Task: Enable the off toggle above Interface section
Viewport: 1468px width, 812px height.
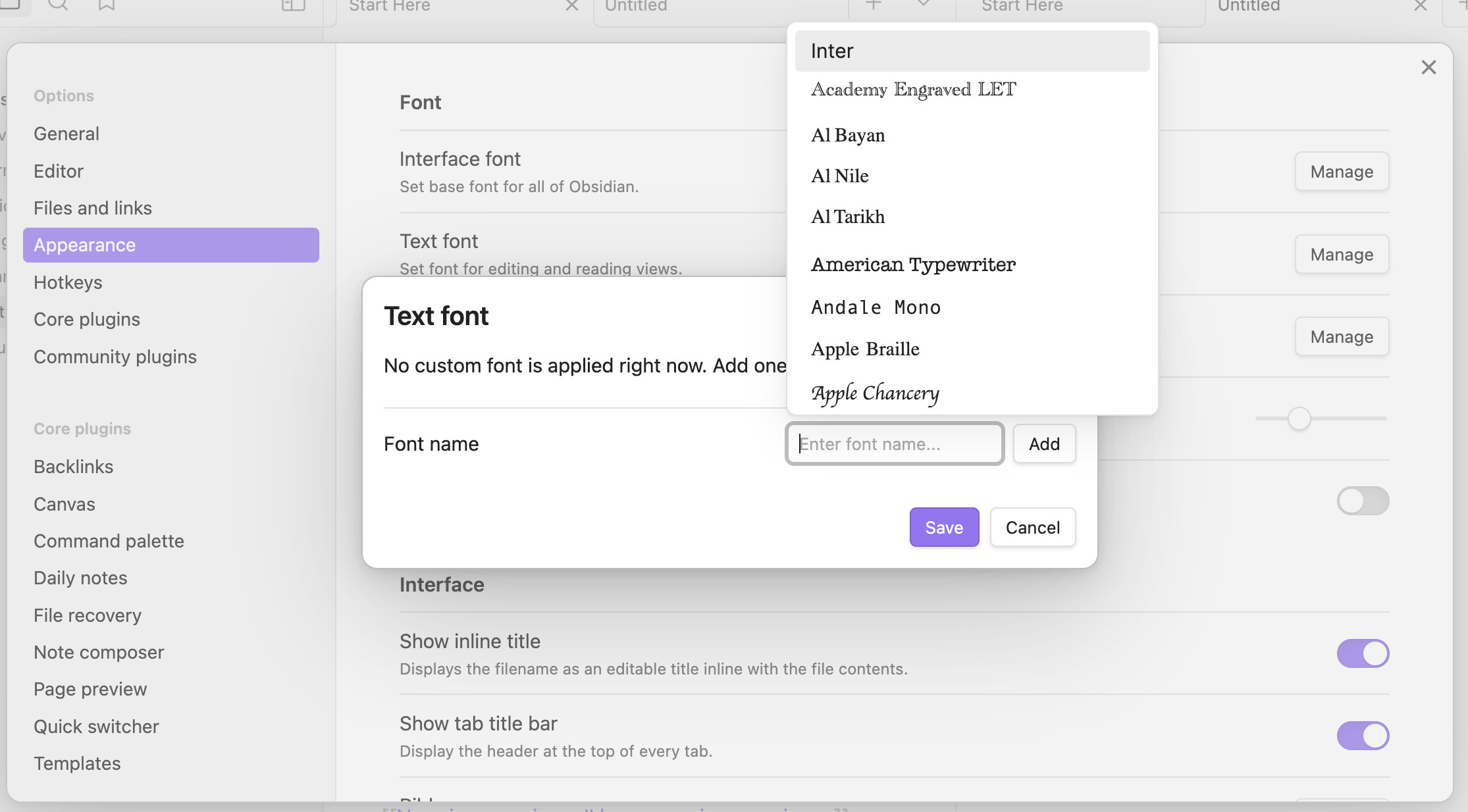Action: tap(1362, 501)
